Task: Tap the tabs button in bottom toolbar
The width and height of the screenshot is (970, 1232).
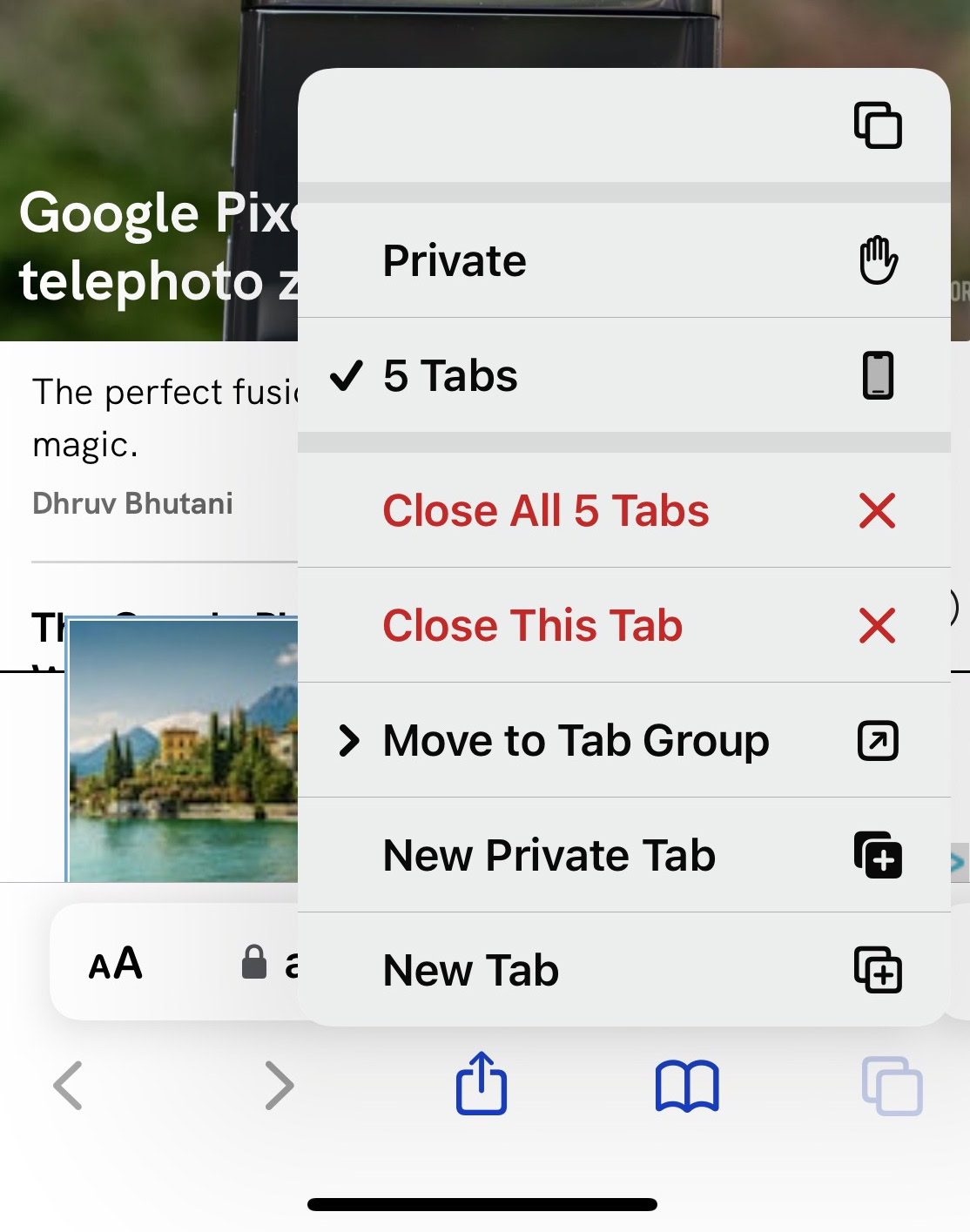Action: pos(892,1086)
